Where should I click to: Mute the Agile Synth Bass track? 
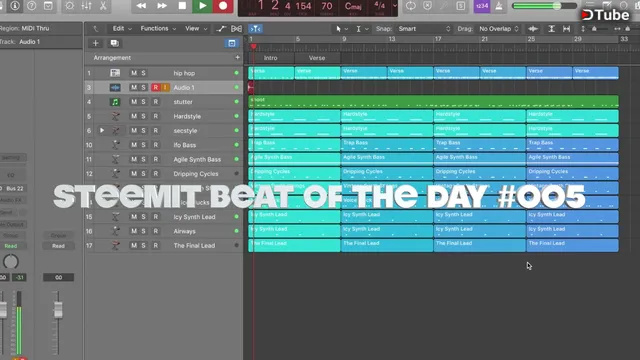(134, 159)
